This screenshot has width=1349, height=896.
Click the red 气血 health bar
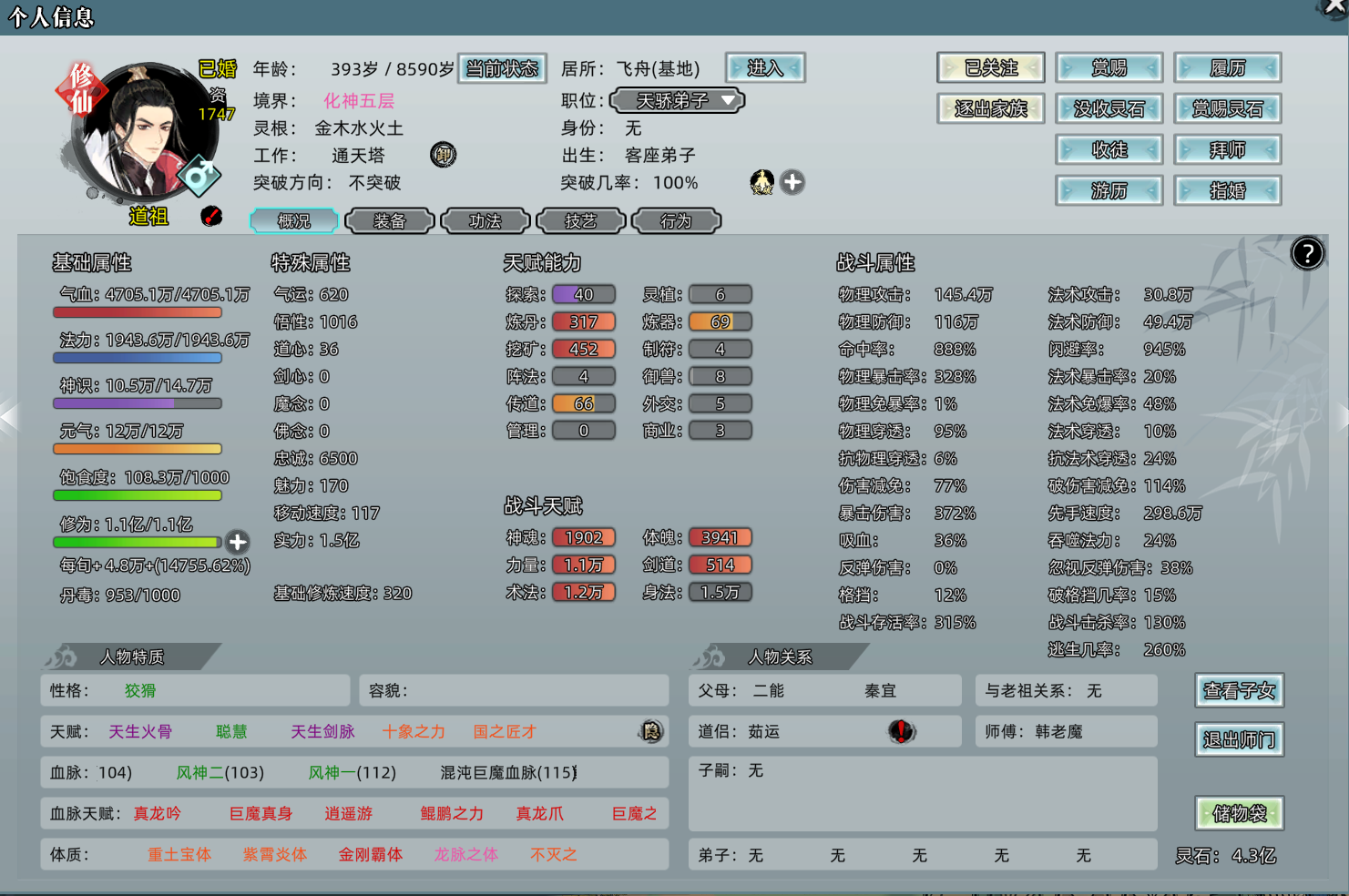tap(138, 312)
